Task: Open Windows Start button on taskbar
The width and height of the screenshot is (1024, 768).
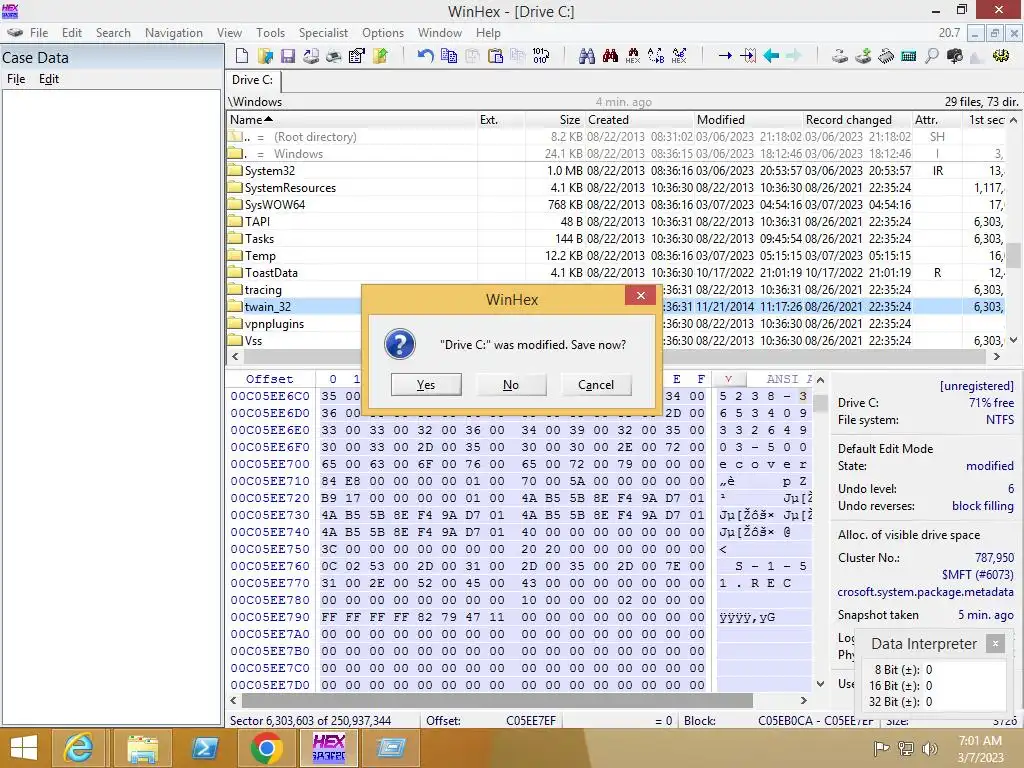Action: 24,748
